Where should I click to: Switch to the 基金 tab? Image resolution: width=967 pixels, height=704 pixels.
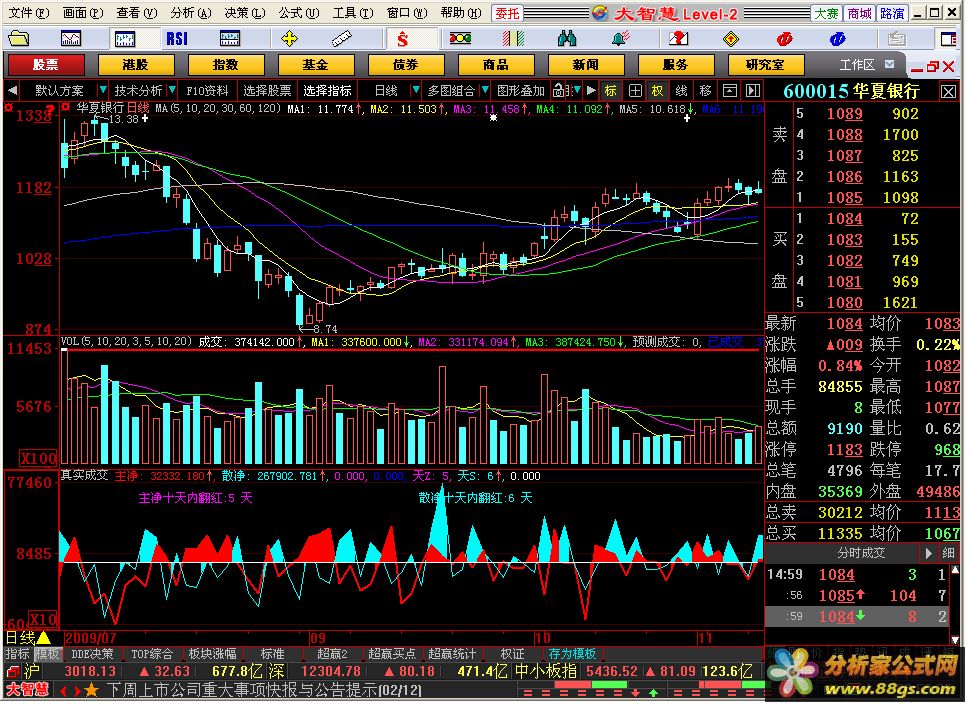[x=316, y=64]
